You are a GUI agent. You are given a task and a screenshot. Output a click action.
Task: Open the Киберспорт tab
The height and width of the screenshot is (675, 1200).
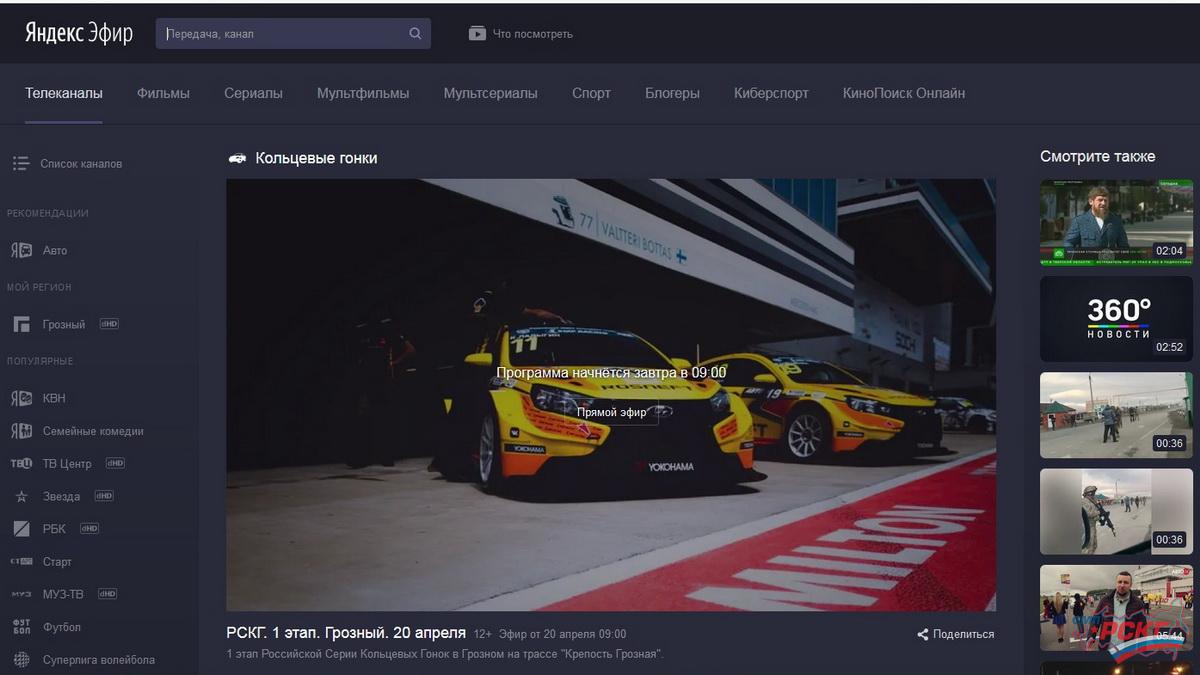771,93
